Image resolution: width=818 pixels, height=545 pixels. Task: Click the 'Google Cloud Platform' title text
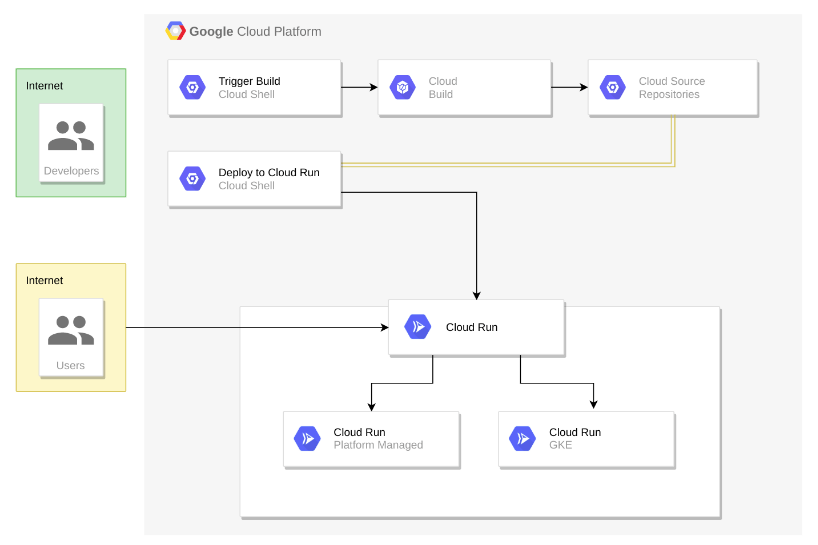pos(255,31)
